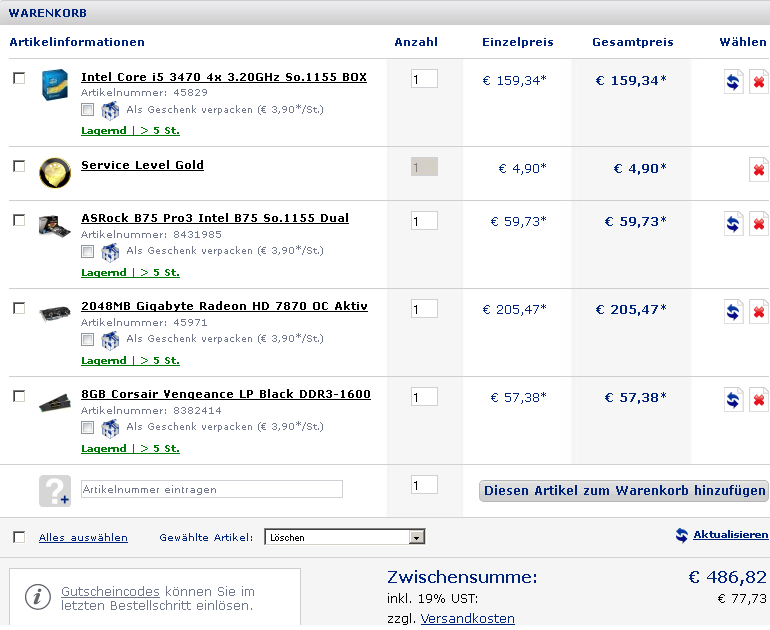Click the Alles auswählen link
Screen dimensions: 770x630
click(x=83, y=538)
